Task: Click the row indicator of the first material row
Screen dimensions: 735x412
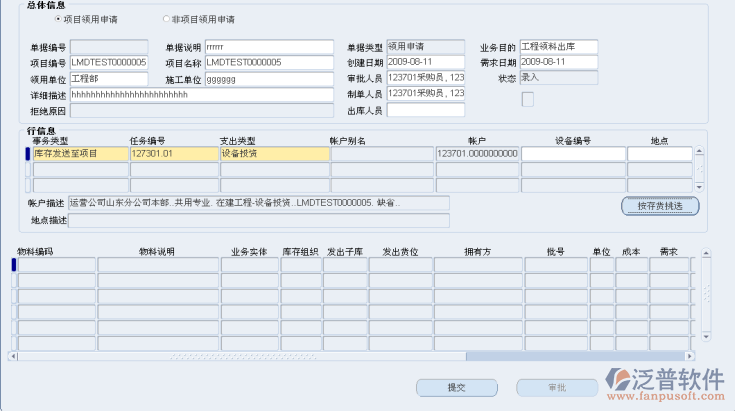Action: (x=14, y=264)
